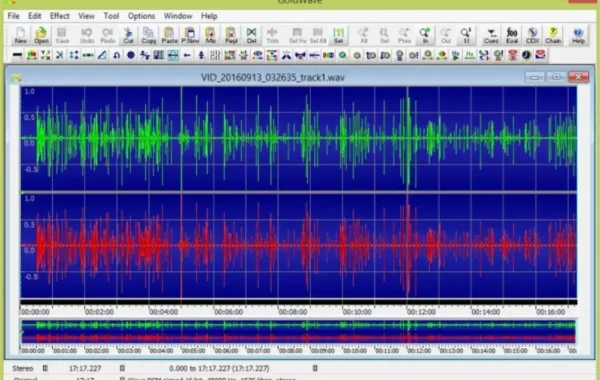Click the Save toolbar icon

pos(62,36)
